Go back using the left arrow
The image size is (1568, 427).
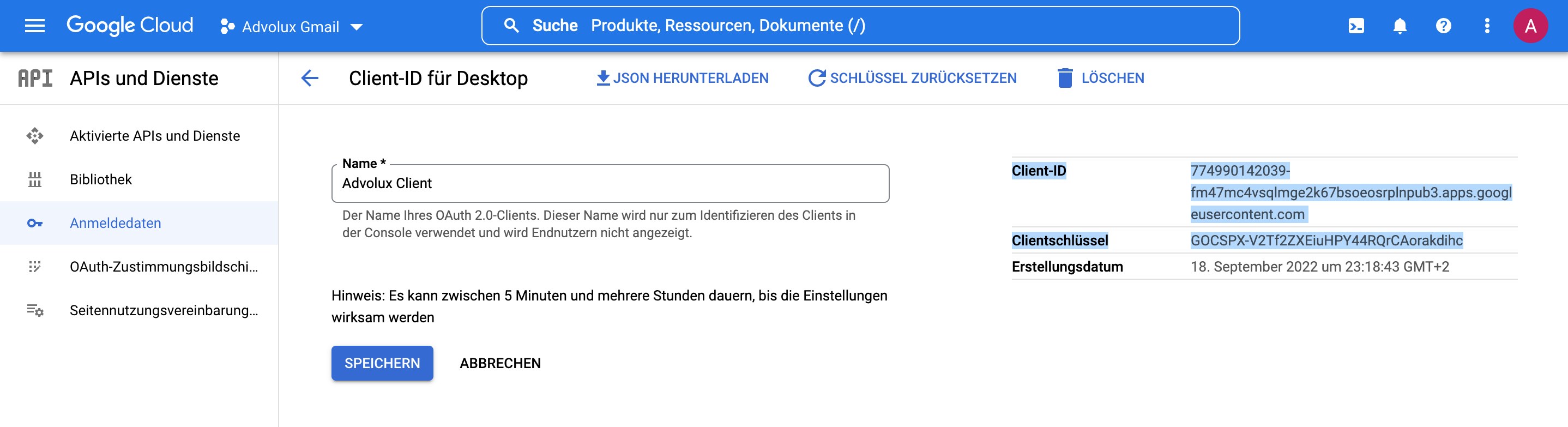310,78
